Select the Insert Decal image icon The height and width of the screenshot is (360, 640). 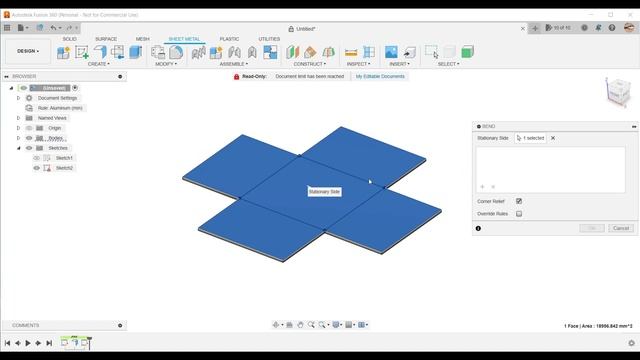(x=391, y=52)
